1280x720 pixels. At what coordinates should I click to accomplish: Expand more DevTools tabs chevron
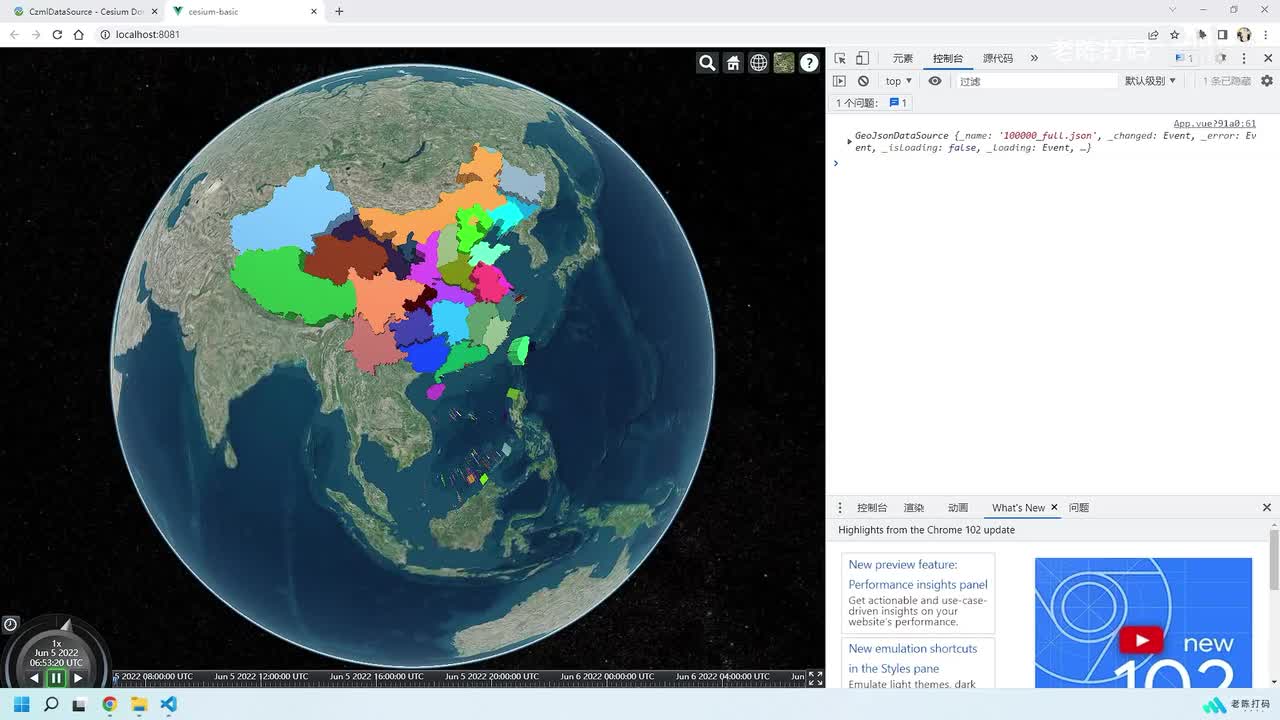coord(1034,58)
